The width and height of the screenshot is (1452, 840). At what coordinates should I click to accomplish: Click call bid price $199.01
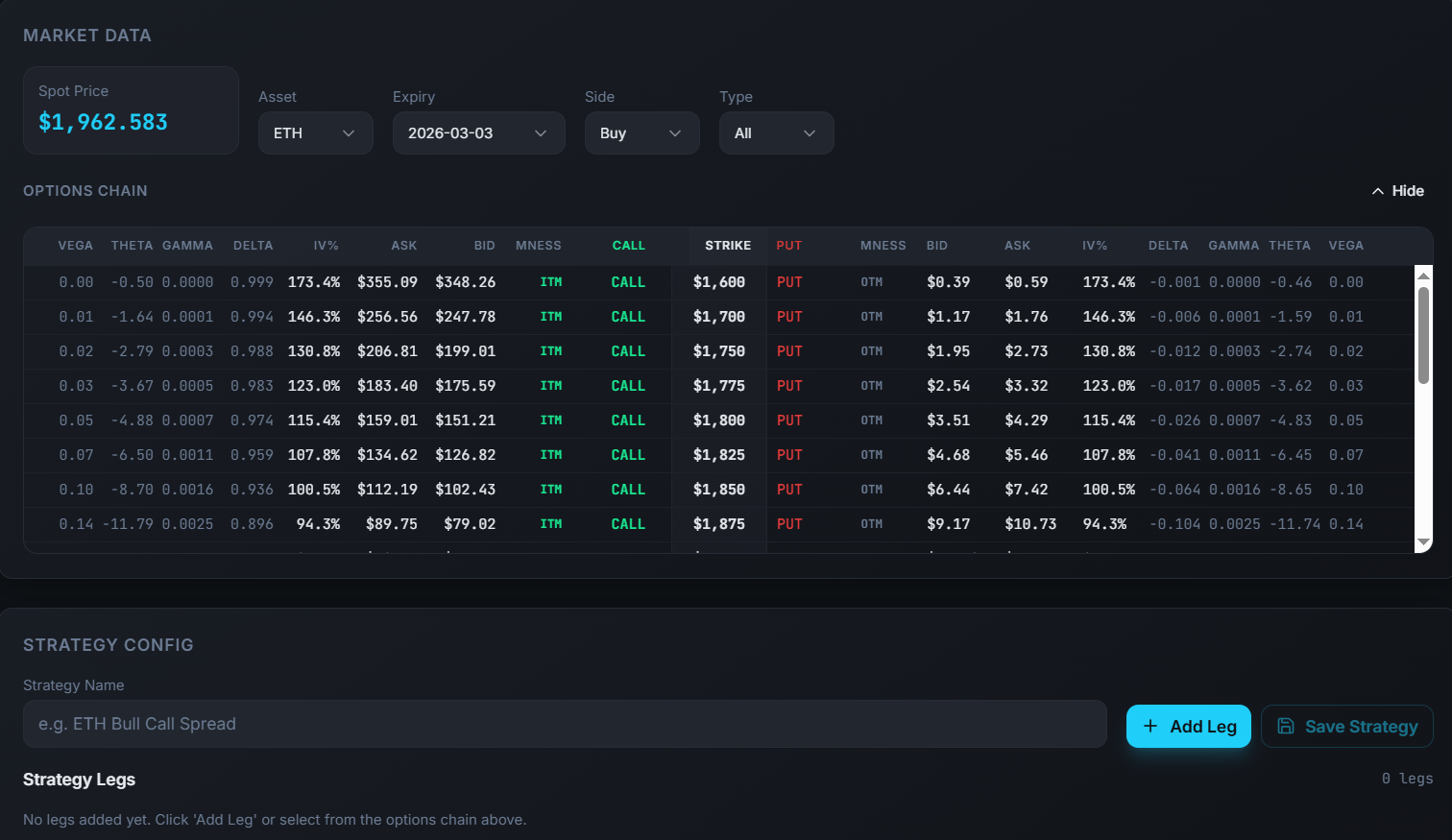point(466,351)
